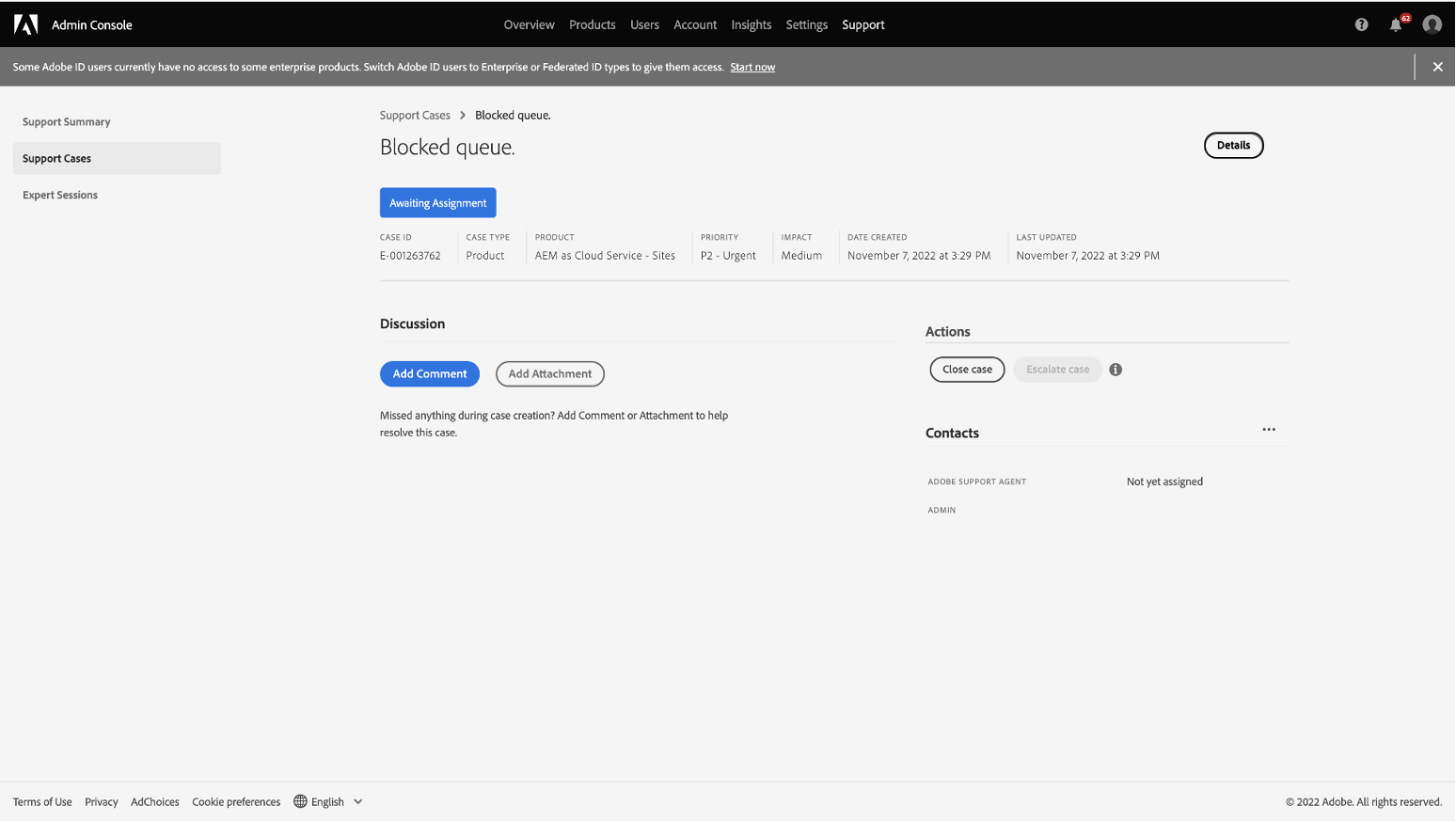Select Support Cases in sidebar
Image resolution: width=1456 pixels, height=822 pixels.
pos(117,158)
